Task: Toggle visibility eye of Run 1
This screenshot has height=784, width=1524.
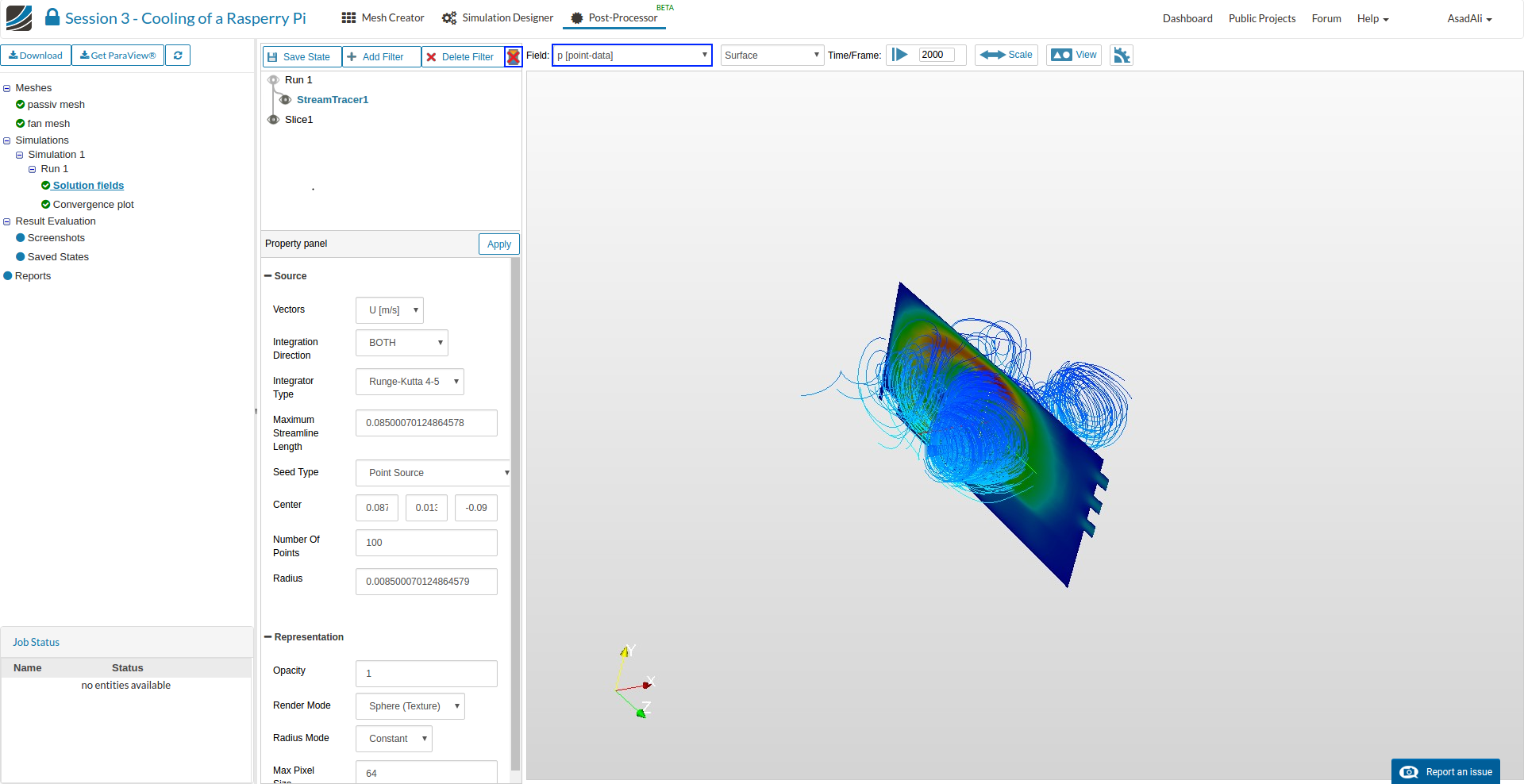Action: 273,80
